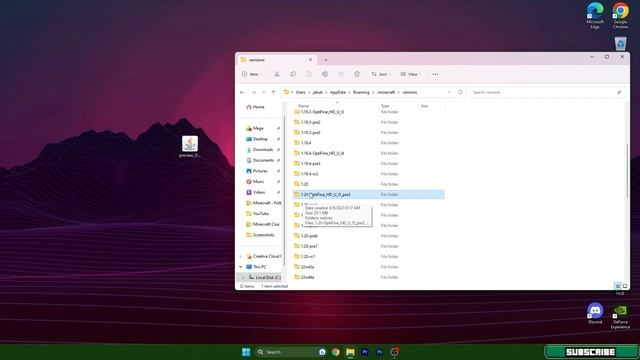Open Pictures in navigation pane

pos(261,171)
